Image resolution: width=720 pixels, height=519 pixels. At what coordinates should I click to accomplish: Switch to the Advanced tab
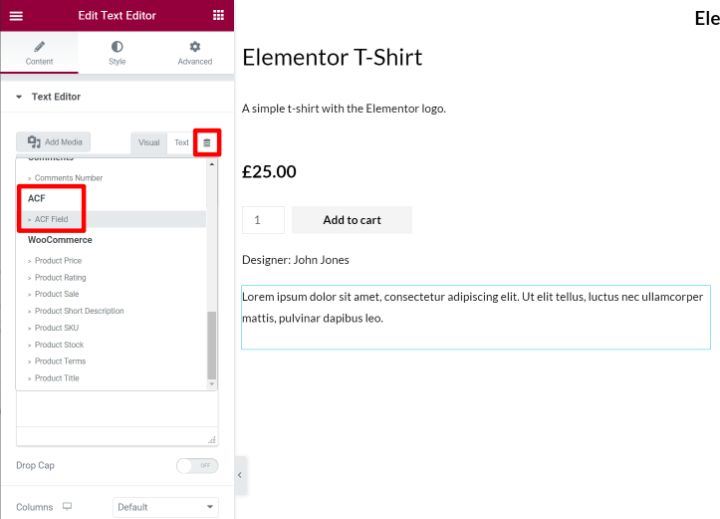195,53
